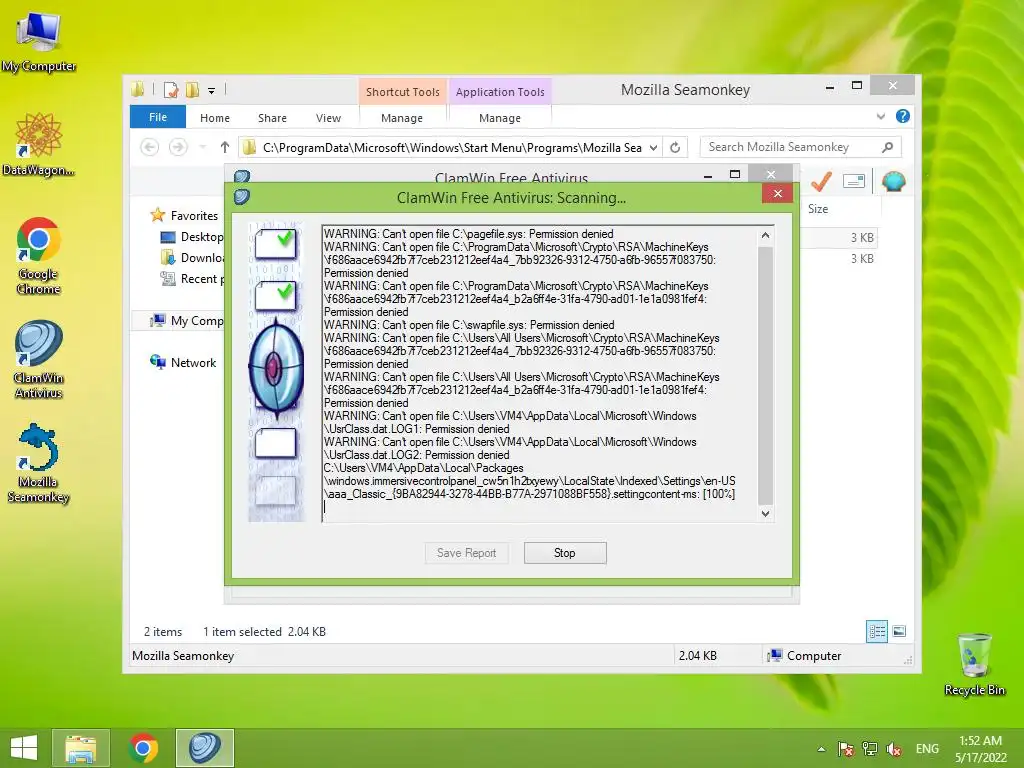
Task: Open DataWagon desktop shortcut
Action: (x=39, y=145)
